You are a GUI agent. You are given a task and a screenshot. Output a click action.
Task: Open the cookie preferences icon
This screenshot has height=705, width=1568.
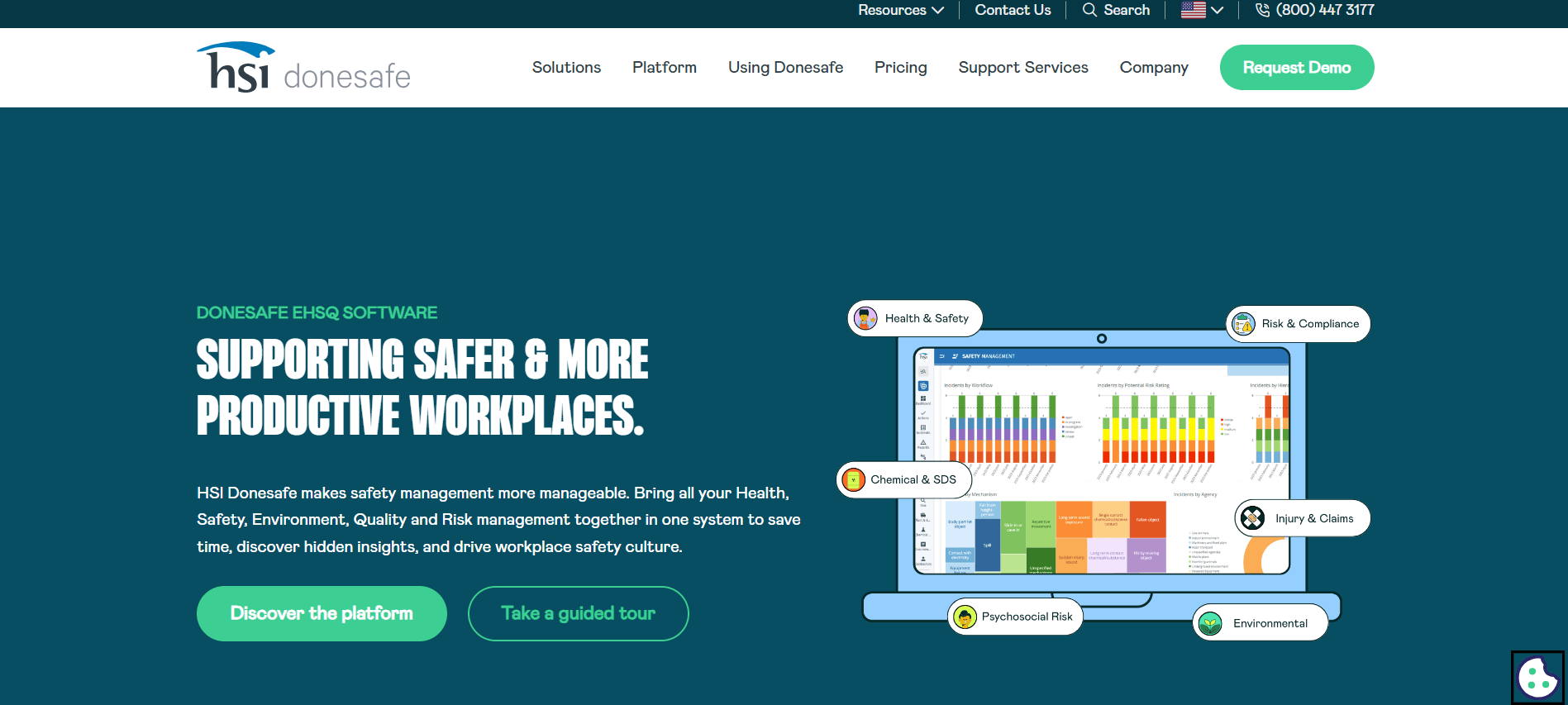(1537, 678)
